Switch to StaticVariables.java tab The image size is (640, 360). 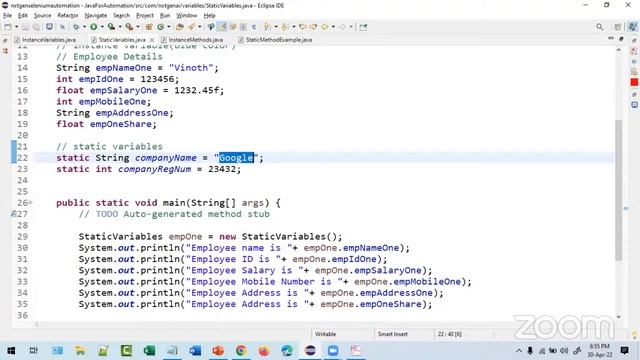[x=122, y=40]
